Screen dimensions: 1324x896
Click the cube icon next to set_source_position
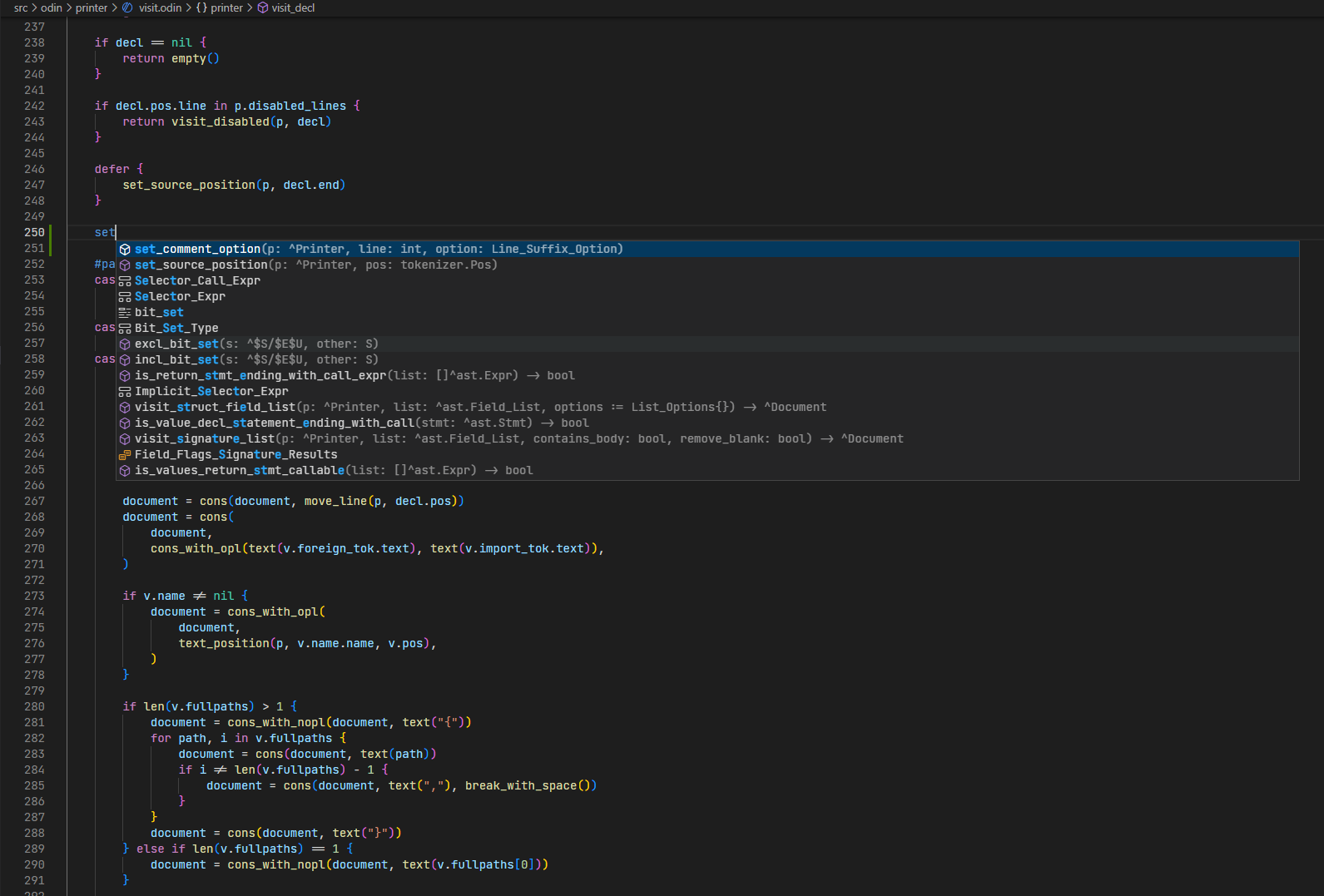[125, 265]
